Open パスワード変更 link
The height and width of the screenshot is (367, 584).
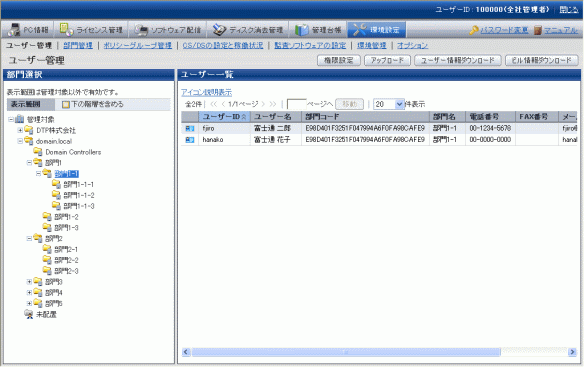pyautogui.click(x=504, y=30)
